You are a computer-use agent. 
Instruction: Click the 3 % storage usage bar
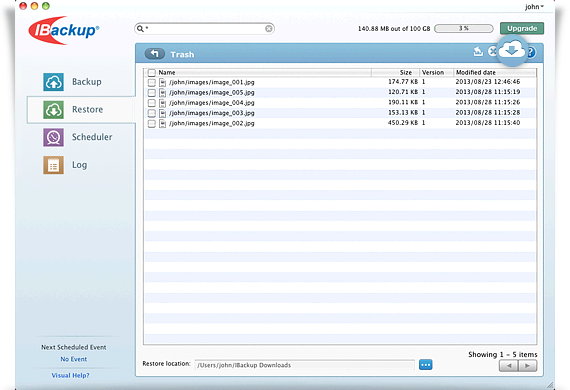click(x=464, y=28)
